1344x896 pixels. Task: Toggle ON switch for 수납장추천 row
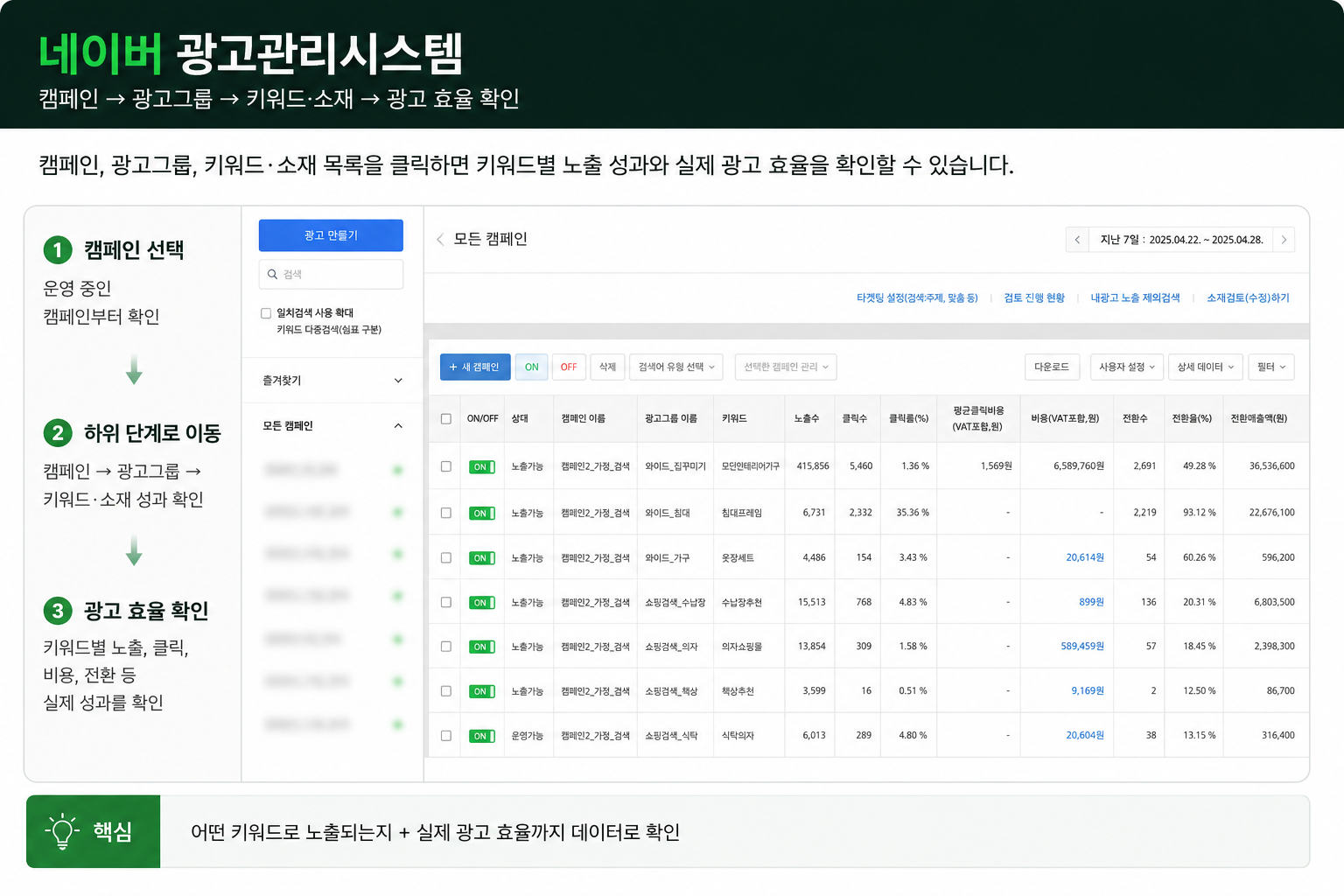[482, 603]
